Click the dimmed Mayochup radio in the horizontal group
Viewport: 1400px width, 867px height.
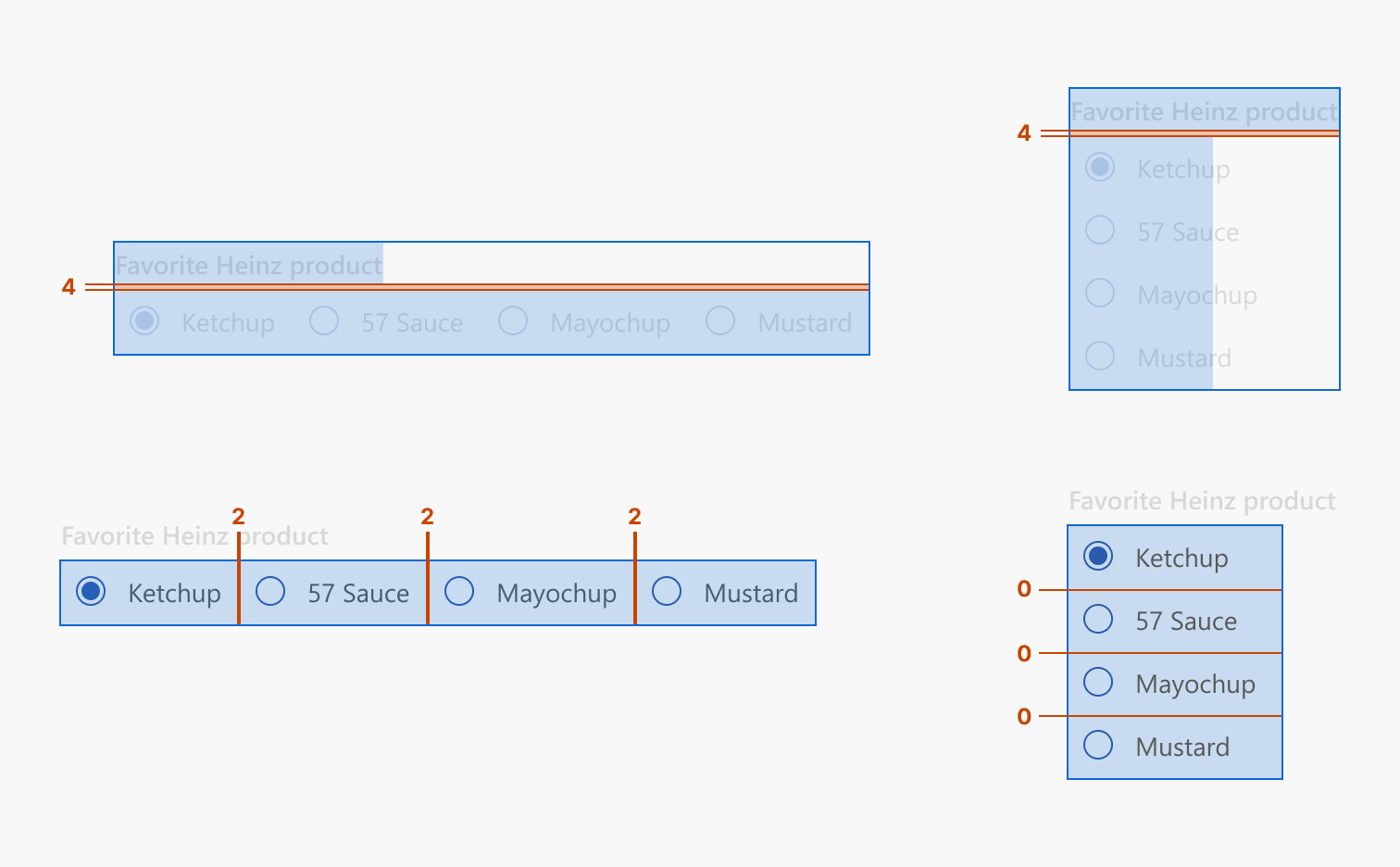point(513,320)
